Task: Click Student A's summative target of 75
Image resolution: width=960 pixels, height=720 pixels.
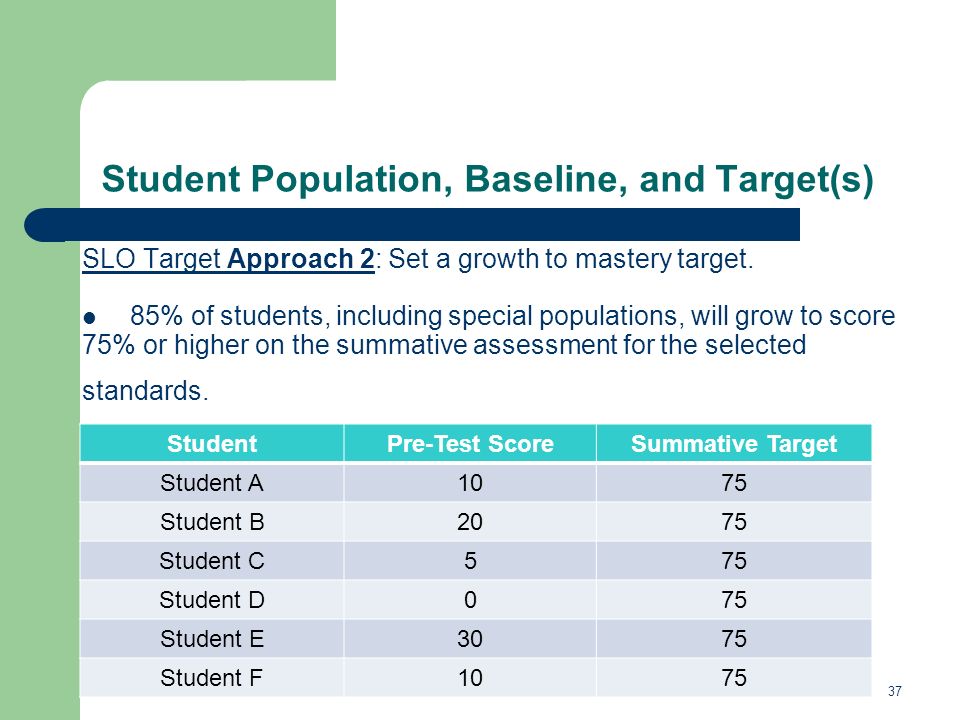Action: (x=734, y=483)
